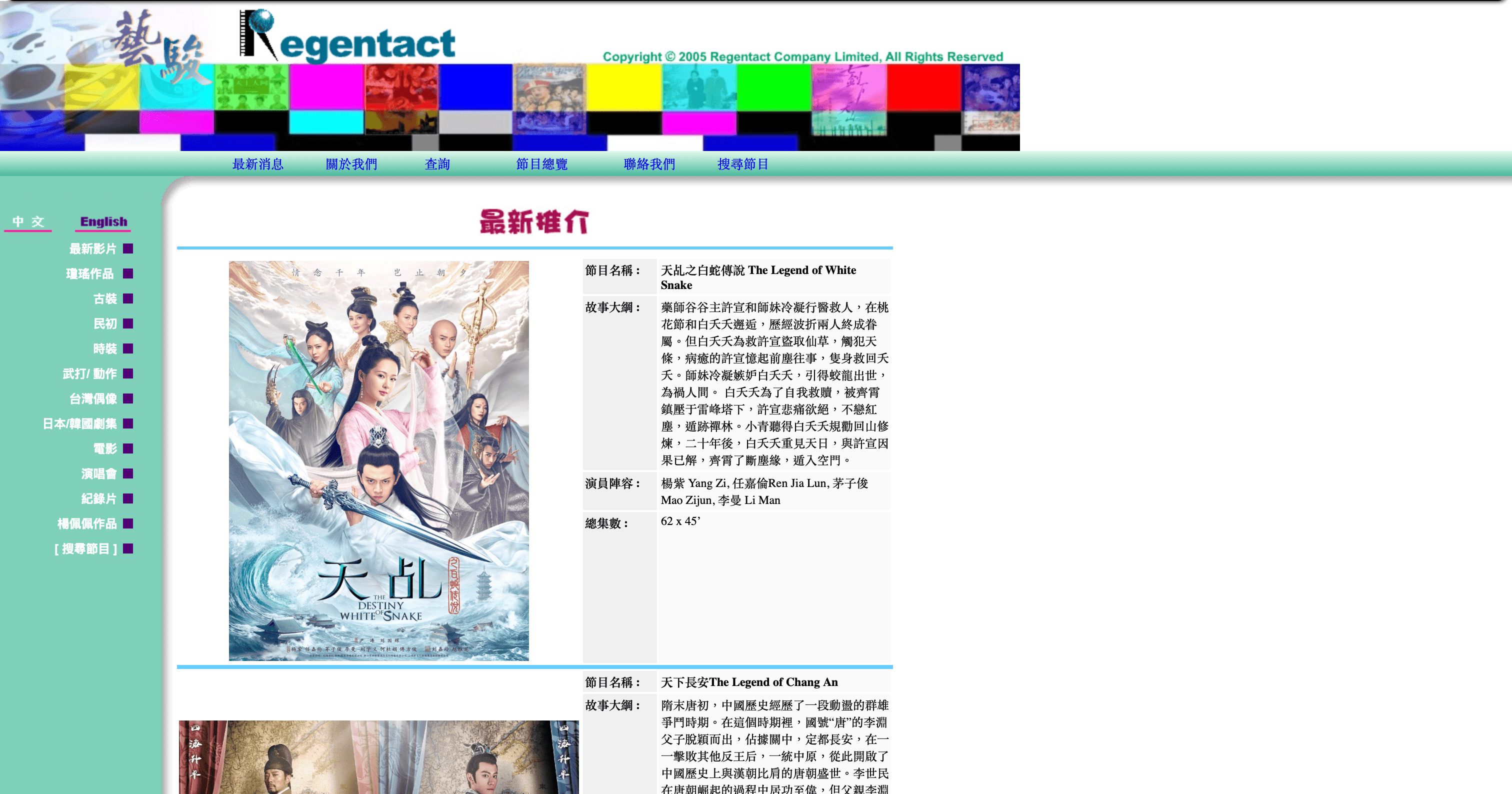Open the 電影 sidebar category
The height and width of the screenshot is (794, 1512).
pos(105,449)
